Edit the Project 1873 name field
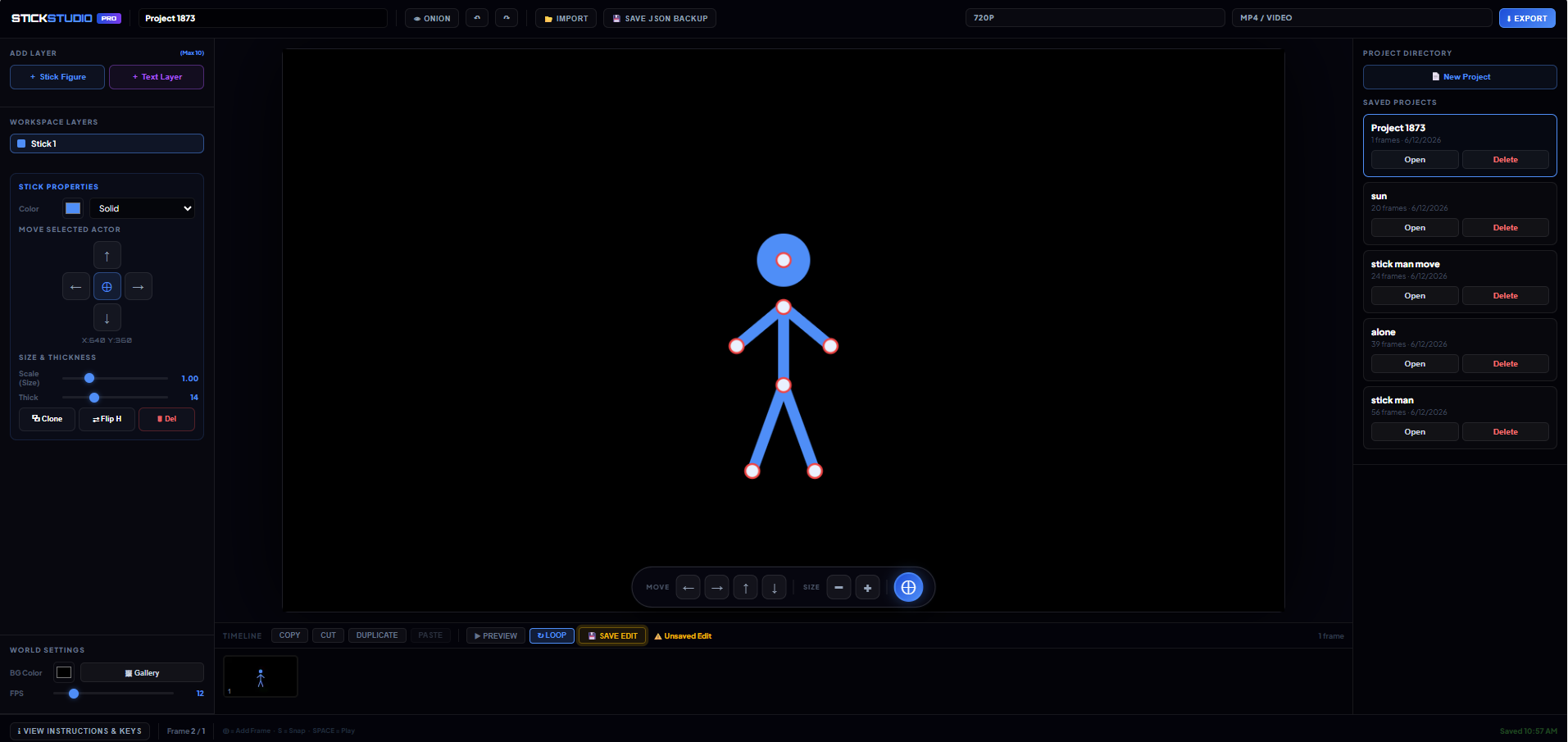 tap(262, 18)
